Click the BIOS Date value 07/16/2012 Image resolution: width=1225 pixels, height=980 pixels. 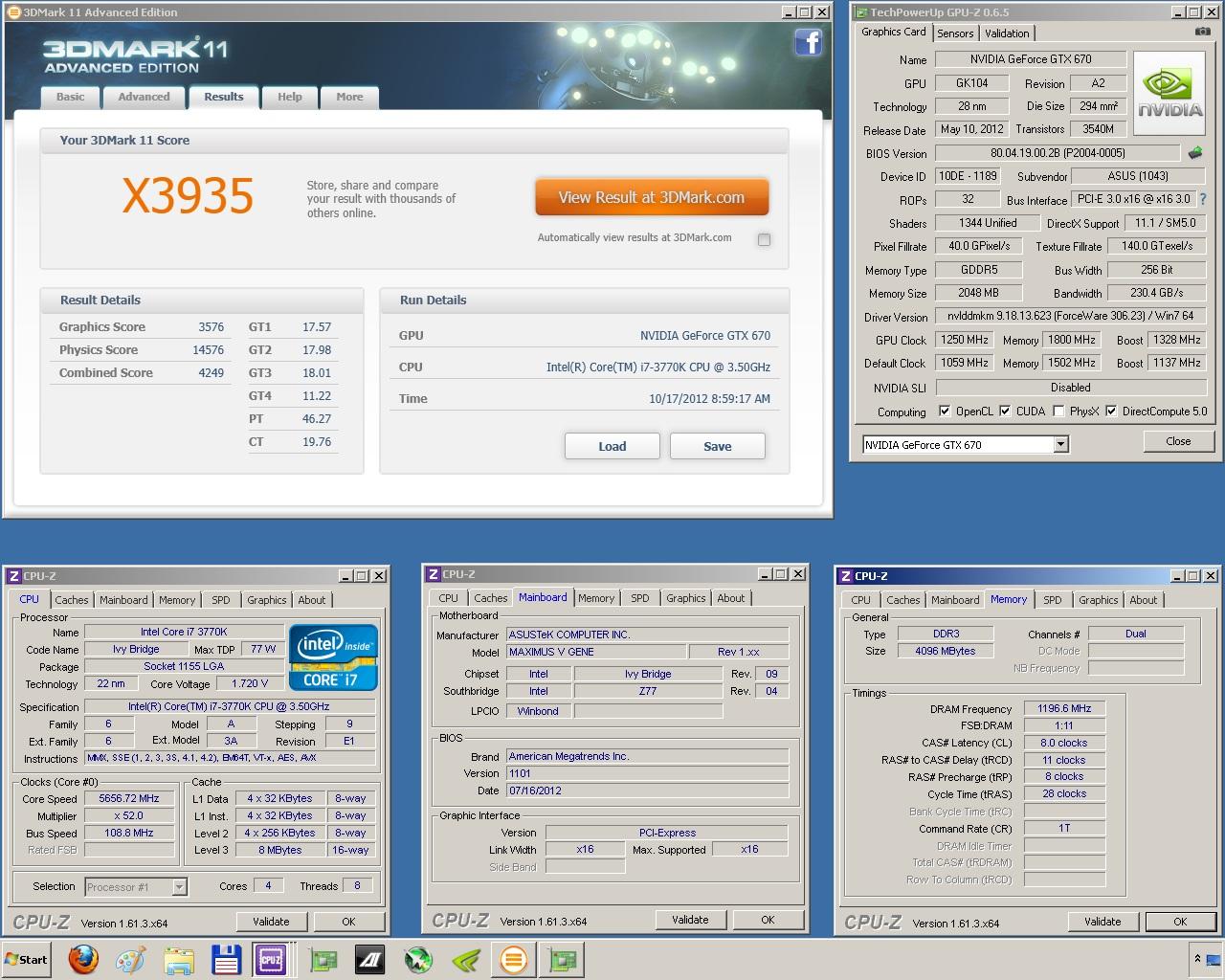[x=648, y=791]
